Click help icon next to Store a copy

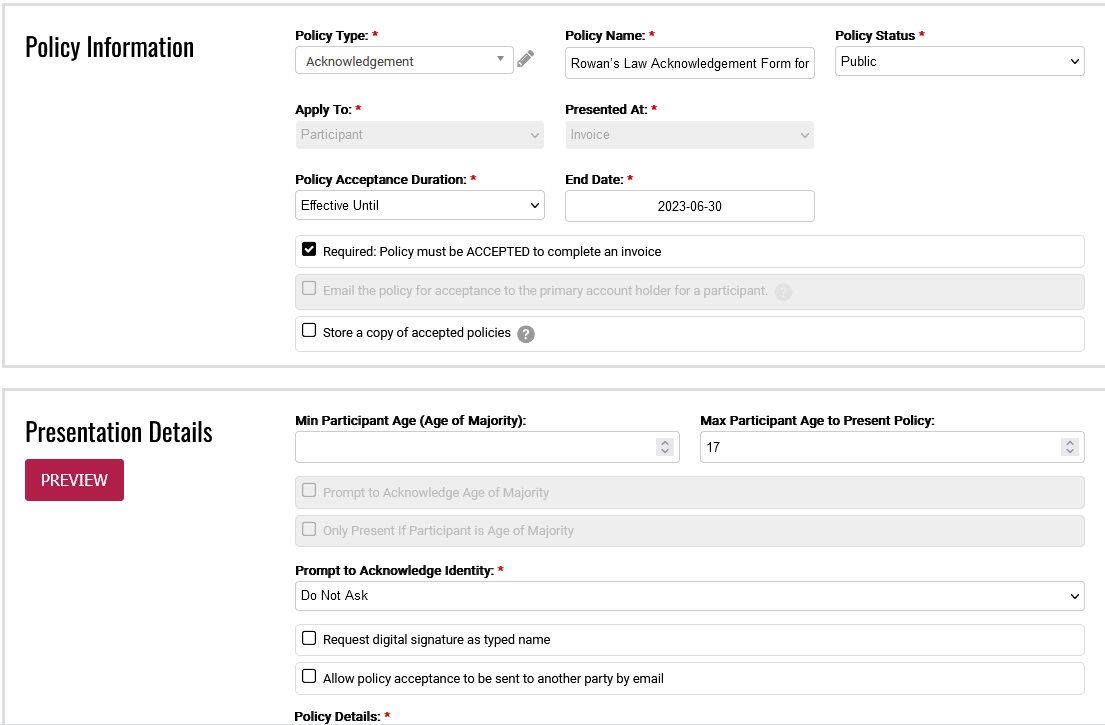[526, 334]
